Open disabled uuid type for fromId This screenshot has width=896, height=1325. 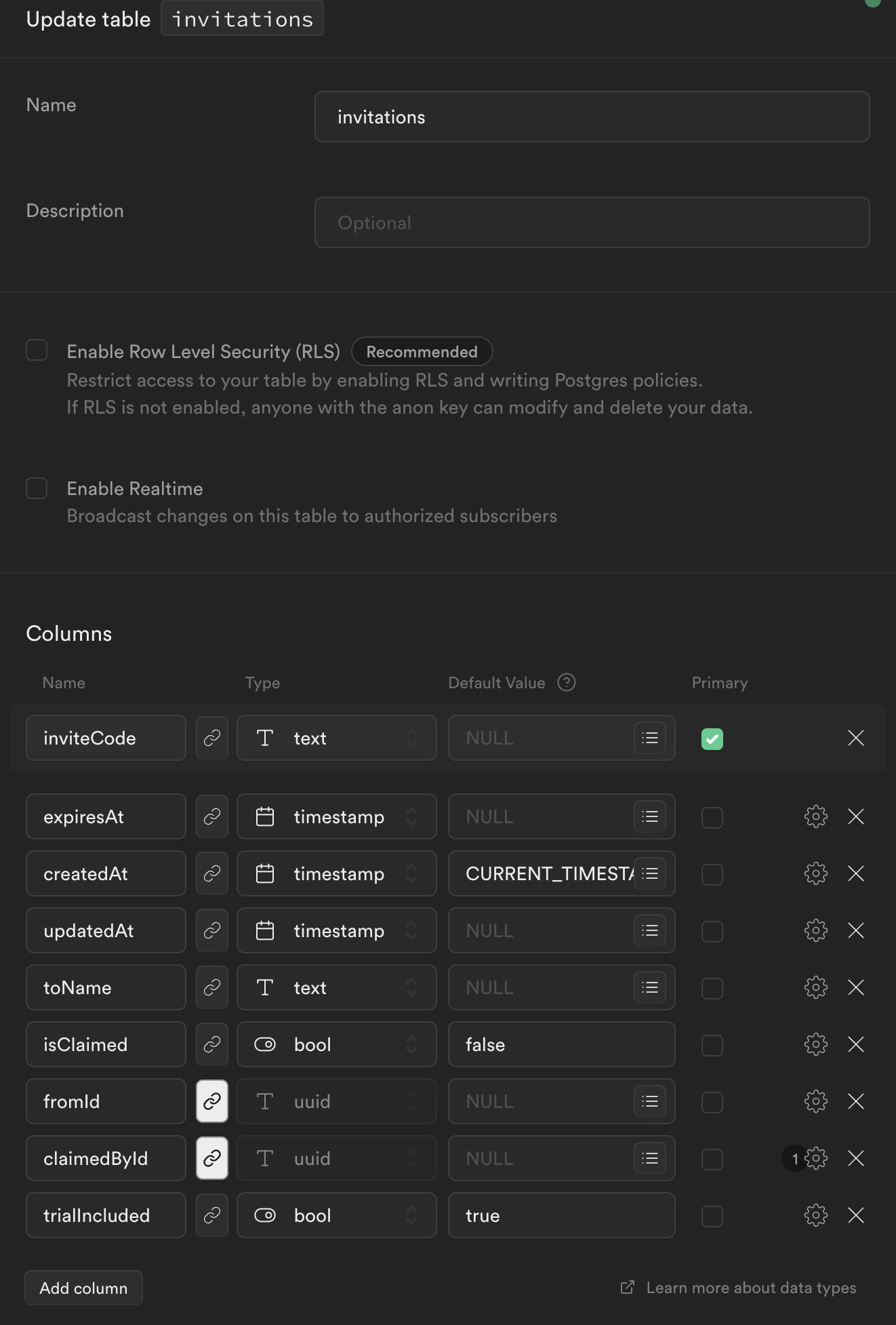(337, 1101)
